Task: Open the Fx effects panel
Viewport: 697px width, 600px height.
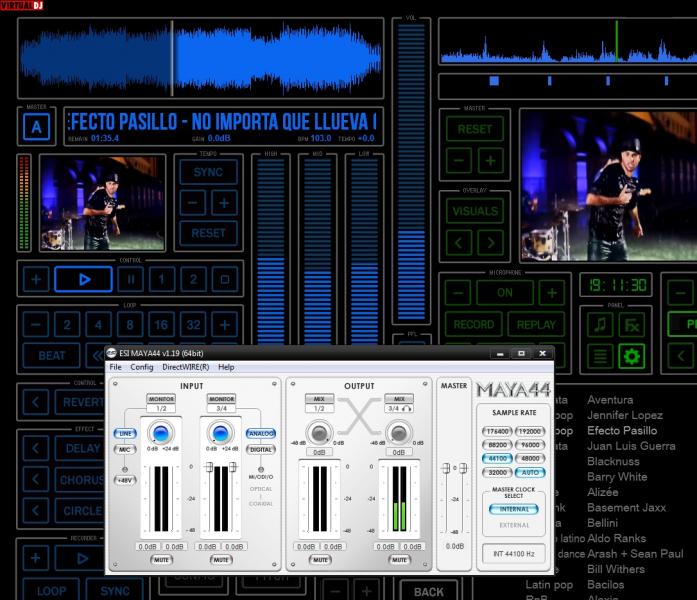Action: 633,324
